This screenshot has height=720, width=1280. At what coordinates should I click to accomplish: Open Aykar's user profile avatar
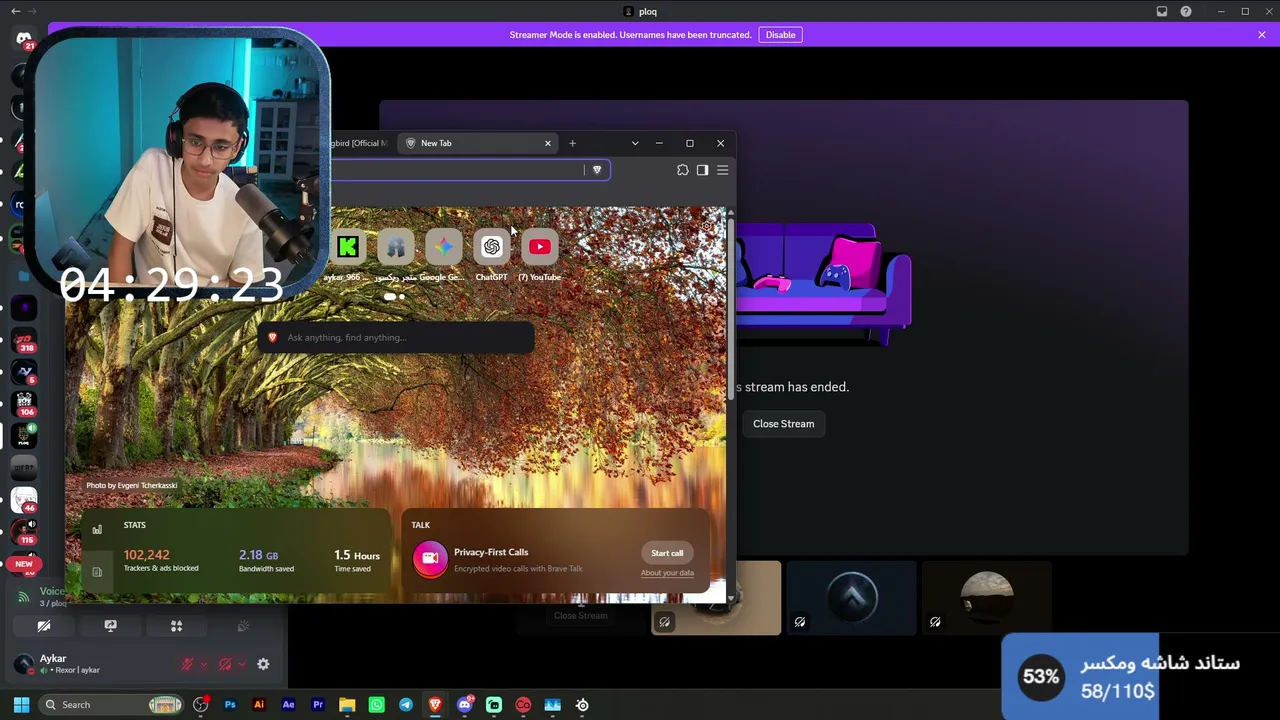pos(24,664)
